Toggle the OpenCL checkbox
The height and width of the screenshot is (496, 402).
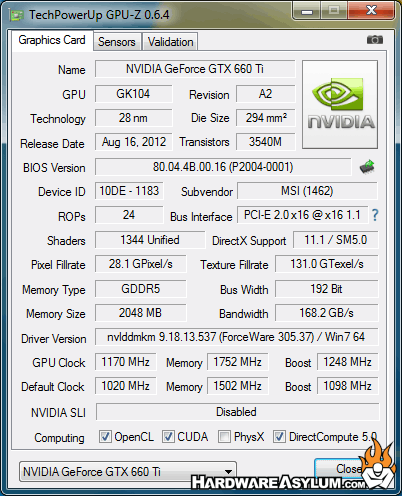click(x=105, y=436)
